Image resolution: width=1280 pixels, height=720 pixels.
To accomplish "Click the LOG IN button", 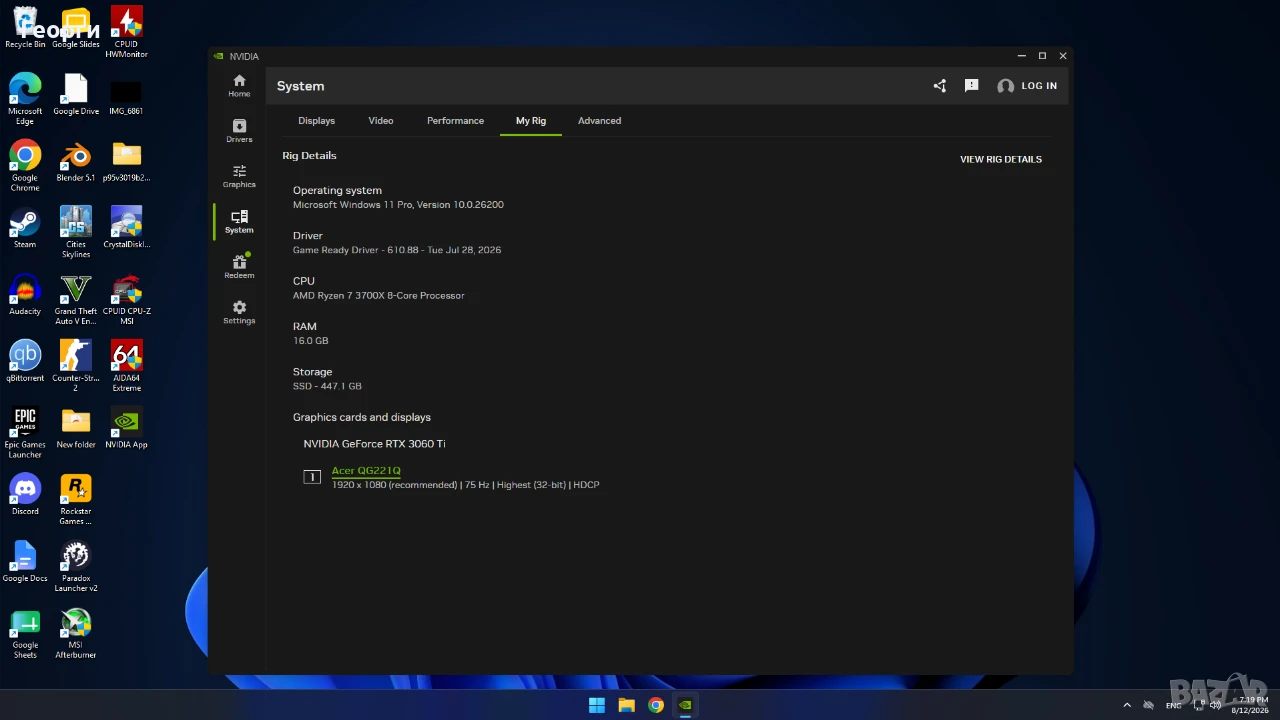I will coord(1027,86).
